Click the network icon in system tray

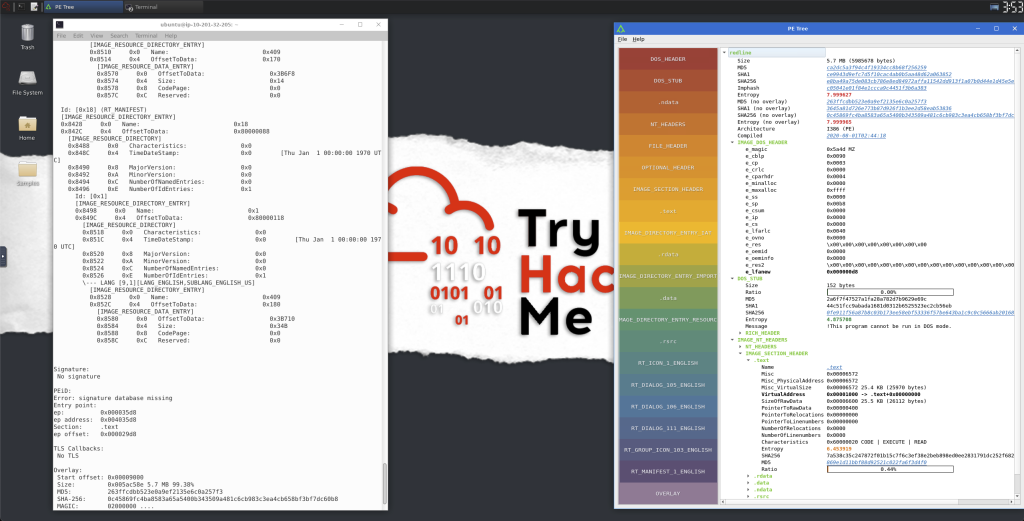994,7
